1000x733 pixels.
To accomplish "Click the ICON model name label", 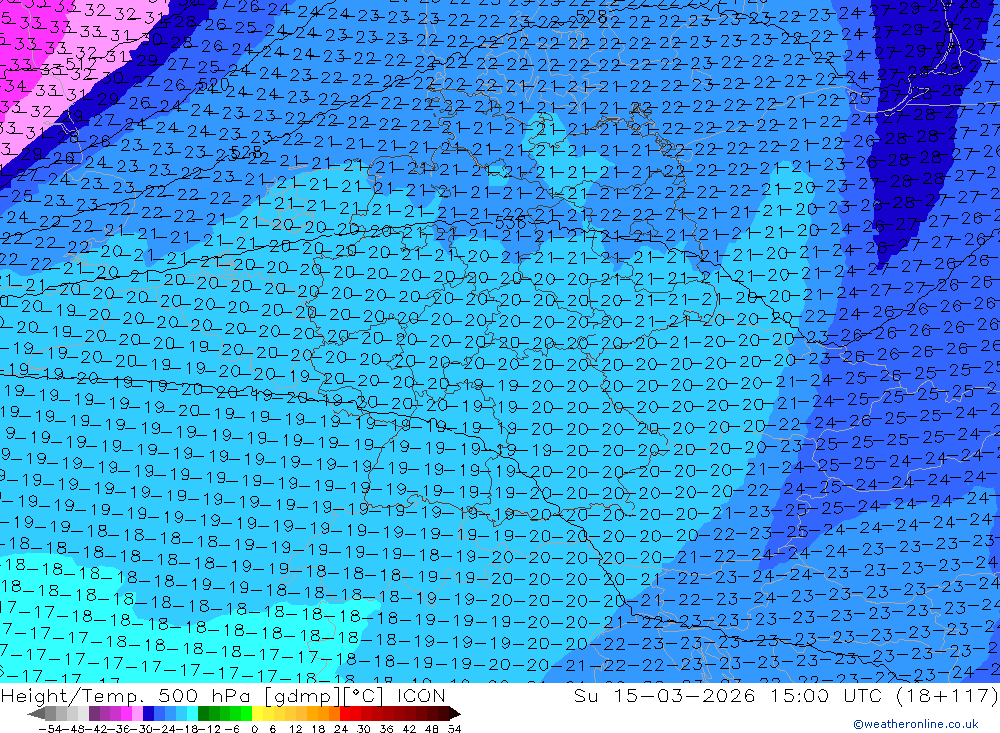I will click(421, 695).
